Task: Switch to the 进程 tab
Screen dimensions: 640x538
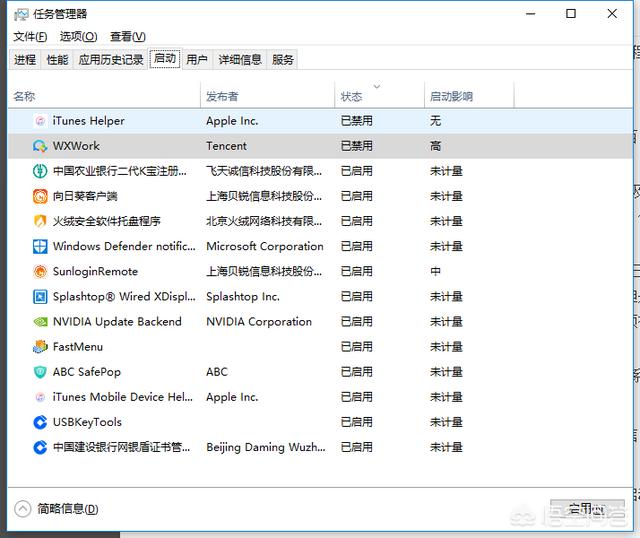Action: [25, 60]
